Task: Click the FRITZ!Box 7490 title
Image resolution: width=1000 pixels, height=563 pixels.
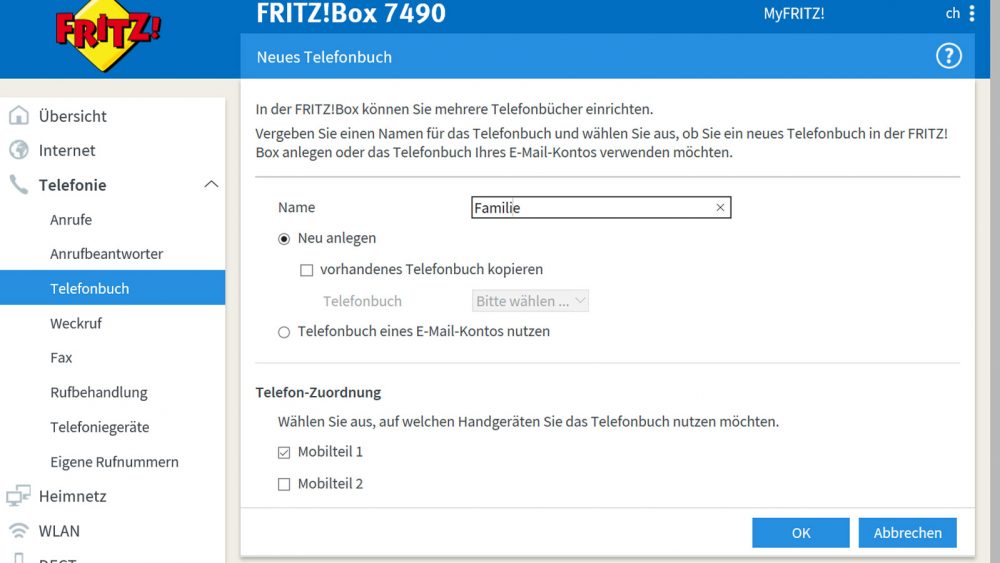Action: coord(351,13)
